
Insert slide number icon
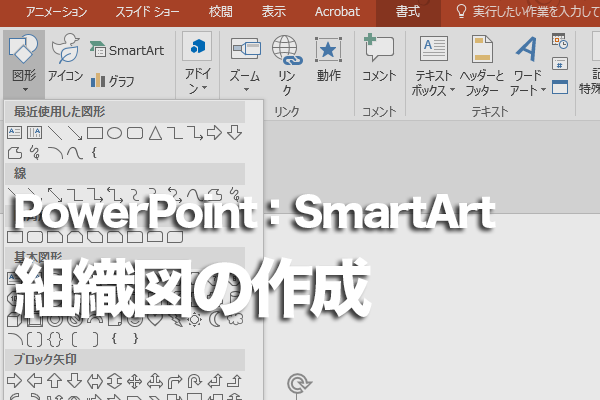(560, 64)
